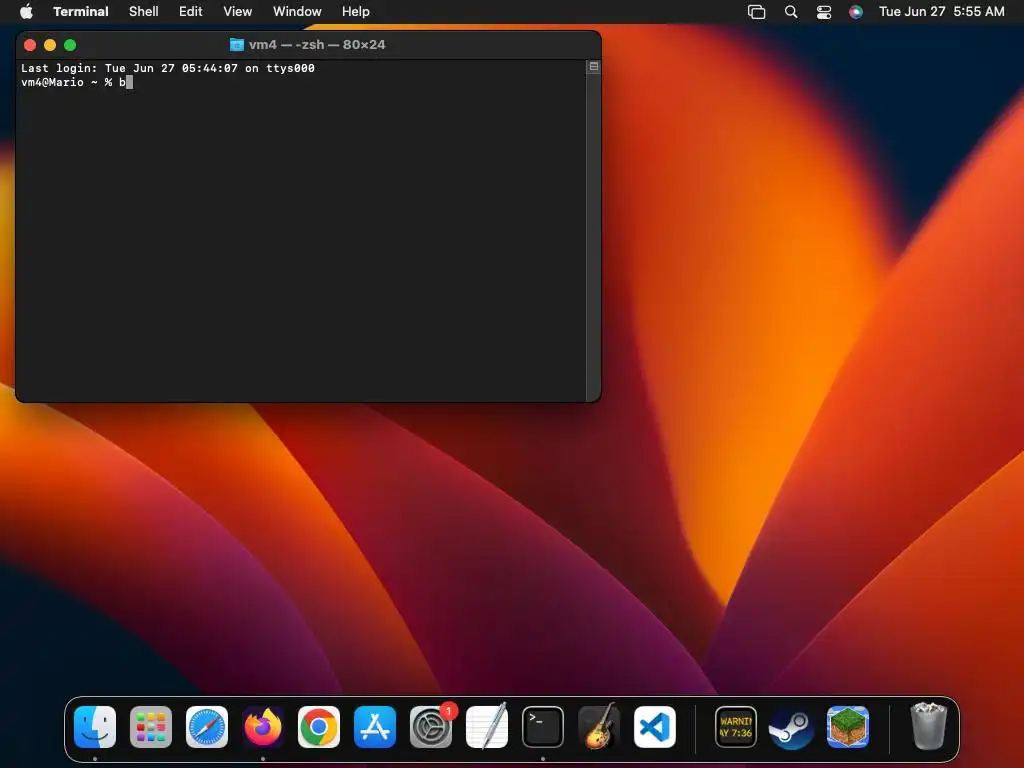Open Finder from the Dock

point(95,726)
